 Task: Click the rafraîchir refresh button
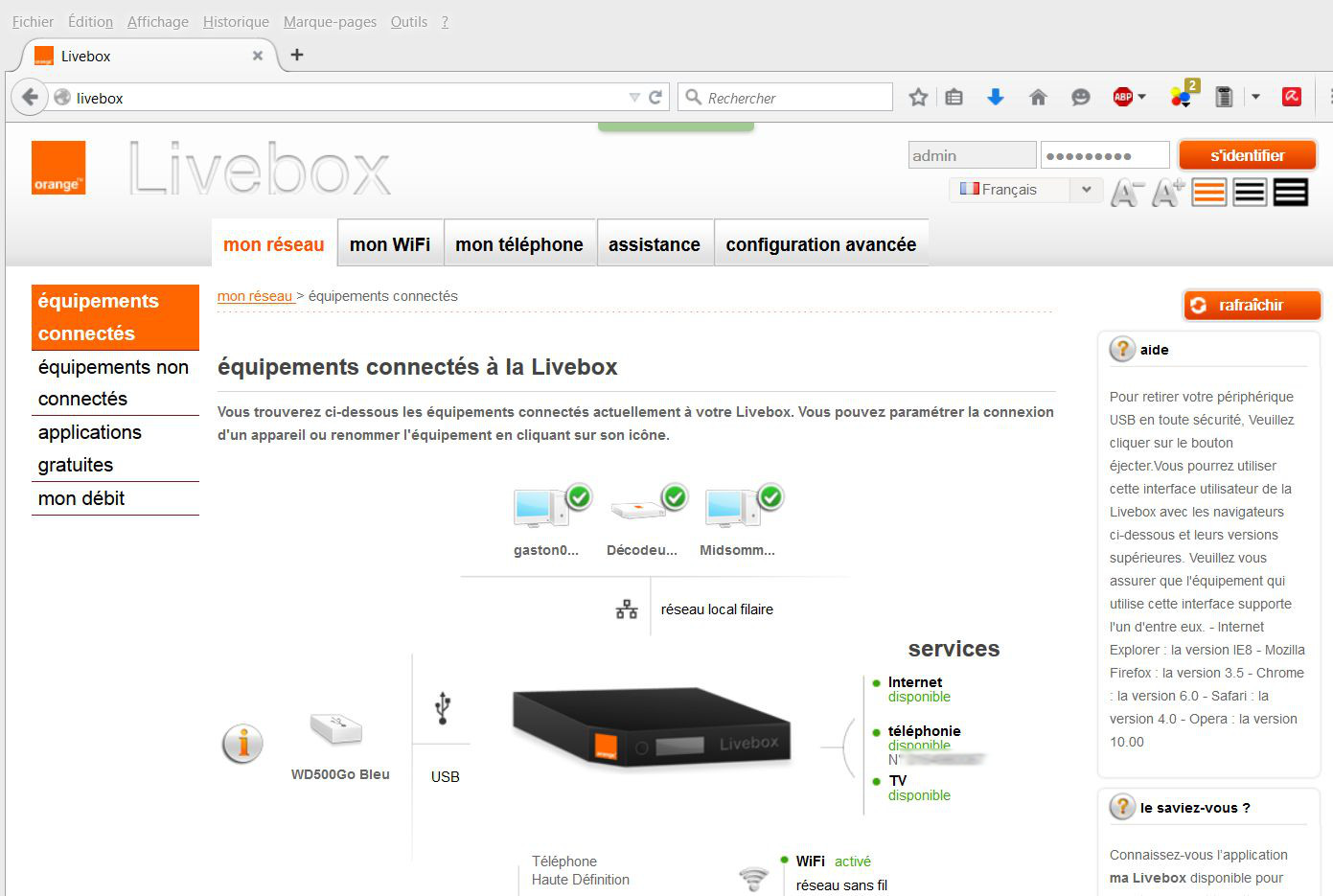pos(1252,305)
